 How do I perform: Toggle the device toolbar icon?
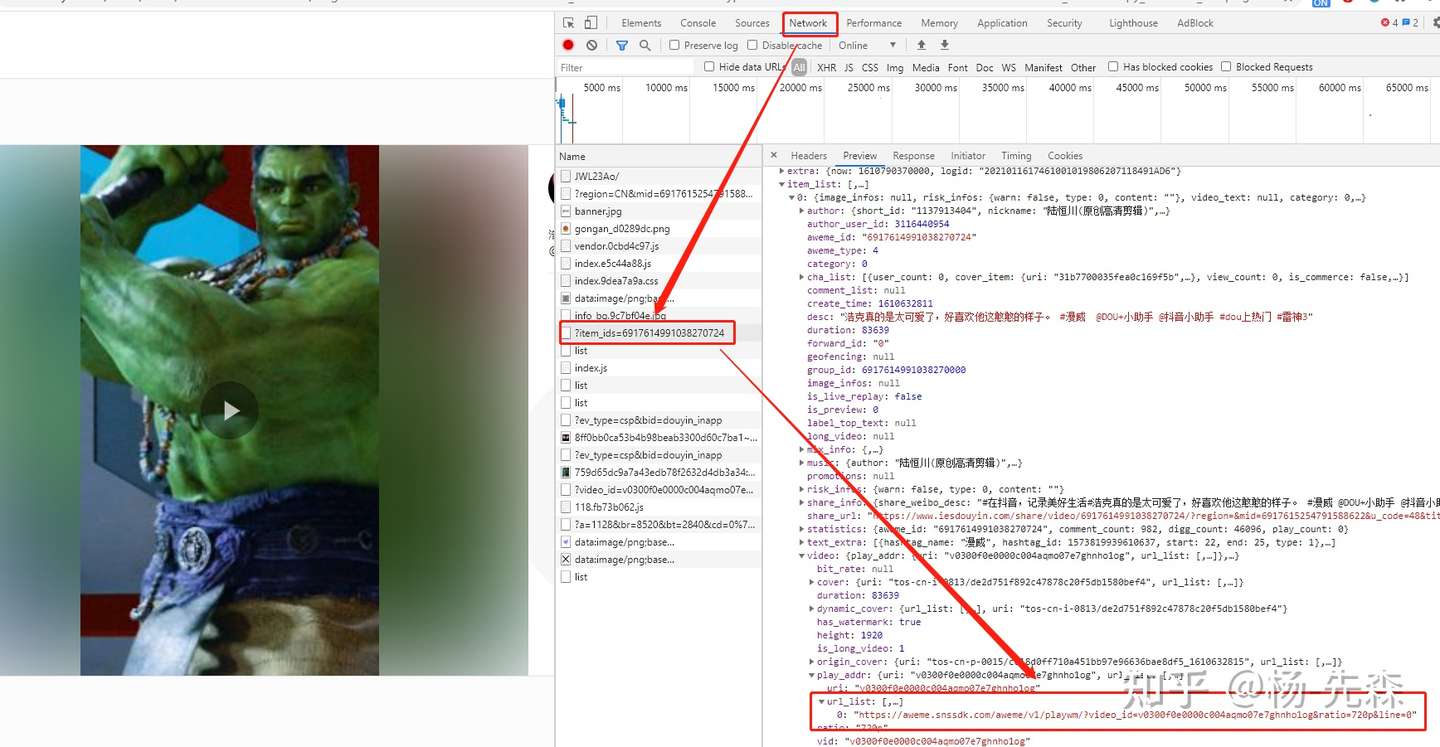click(591, 23)
